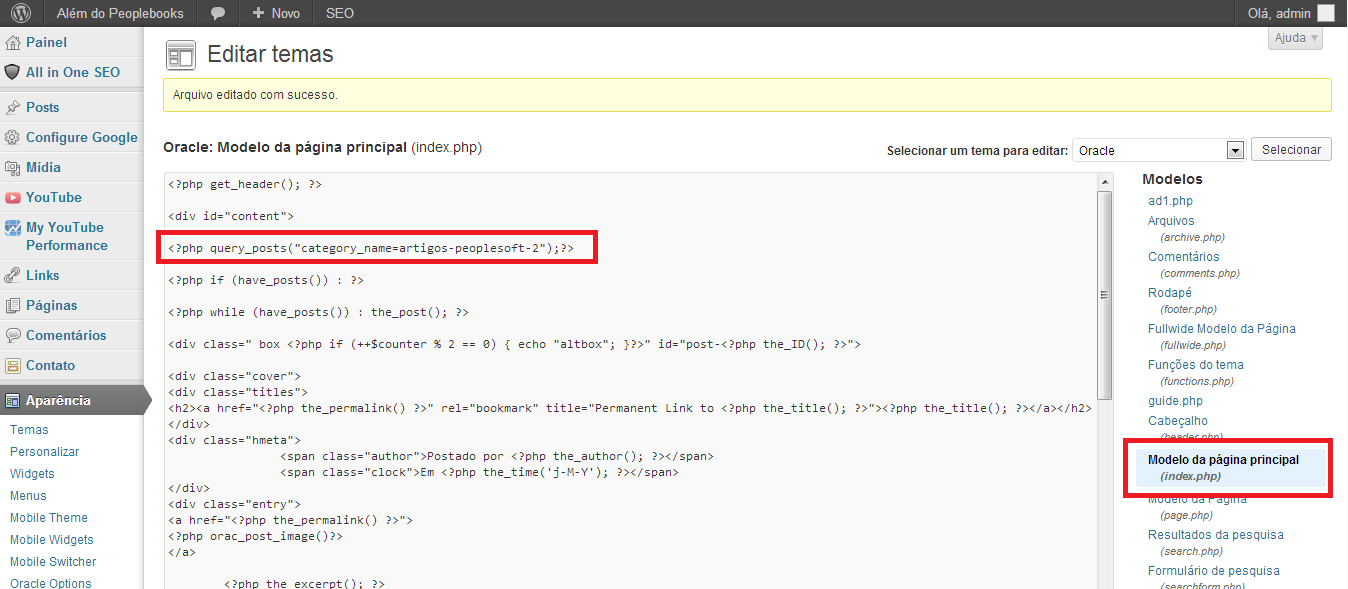
Task: Click the admin avatar in top bar
Action: tap(1325, 13)
